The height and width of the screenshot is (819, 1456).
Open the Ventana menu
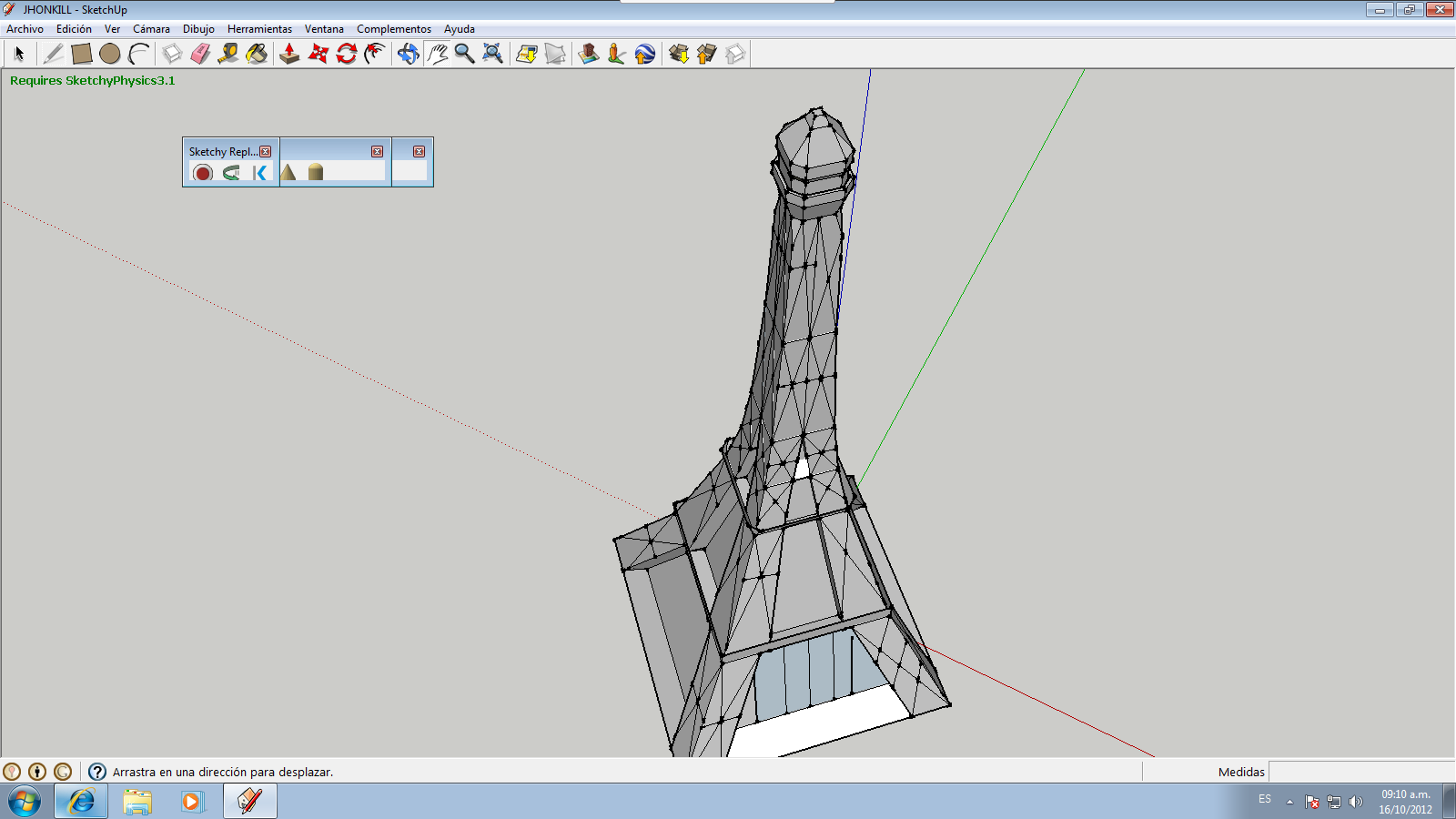(x=324, y=29)
